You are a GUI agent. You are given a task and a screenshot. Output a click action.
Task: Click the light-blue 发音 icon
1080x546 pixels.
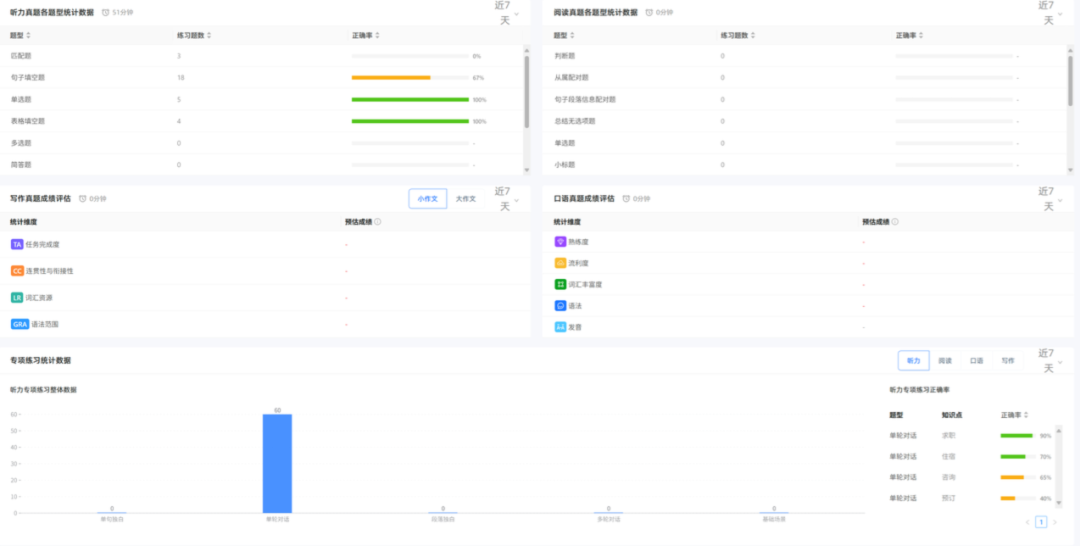[560, 327]
